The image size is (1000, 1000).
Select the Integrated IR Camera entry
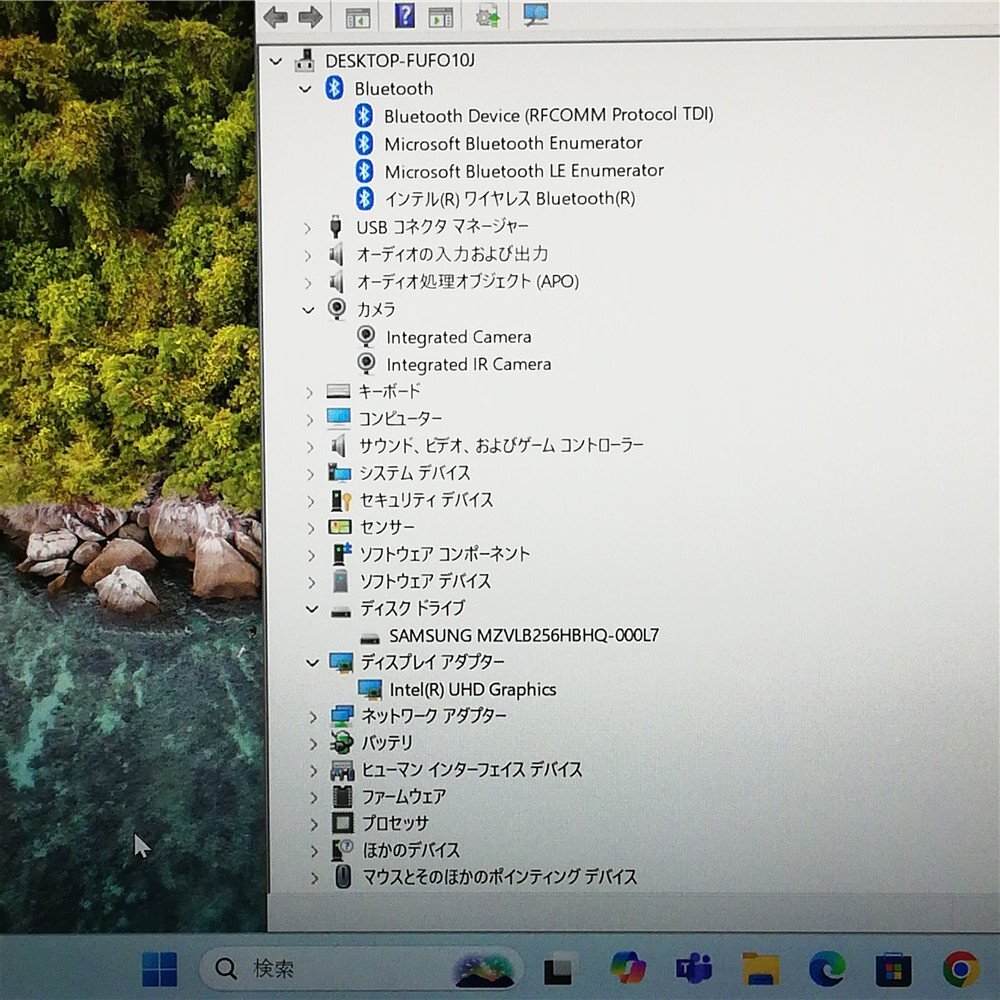tap(469, 364)
